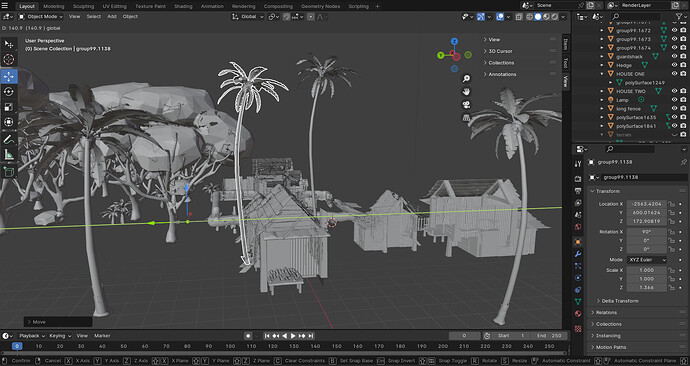The image size is (690, 366).
Task: Activate the Scale tool
Action: click(x=9, y=107)
